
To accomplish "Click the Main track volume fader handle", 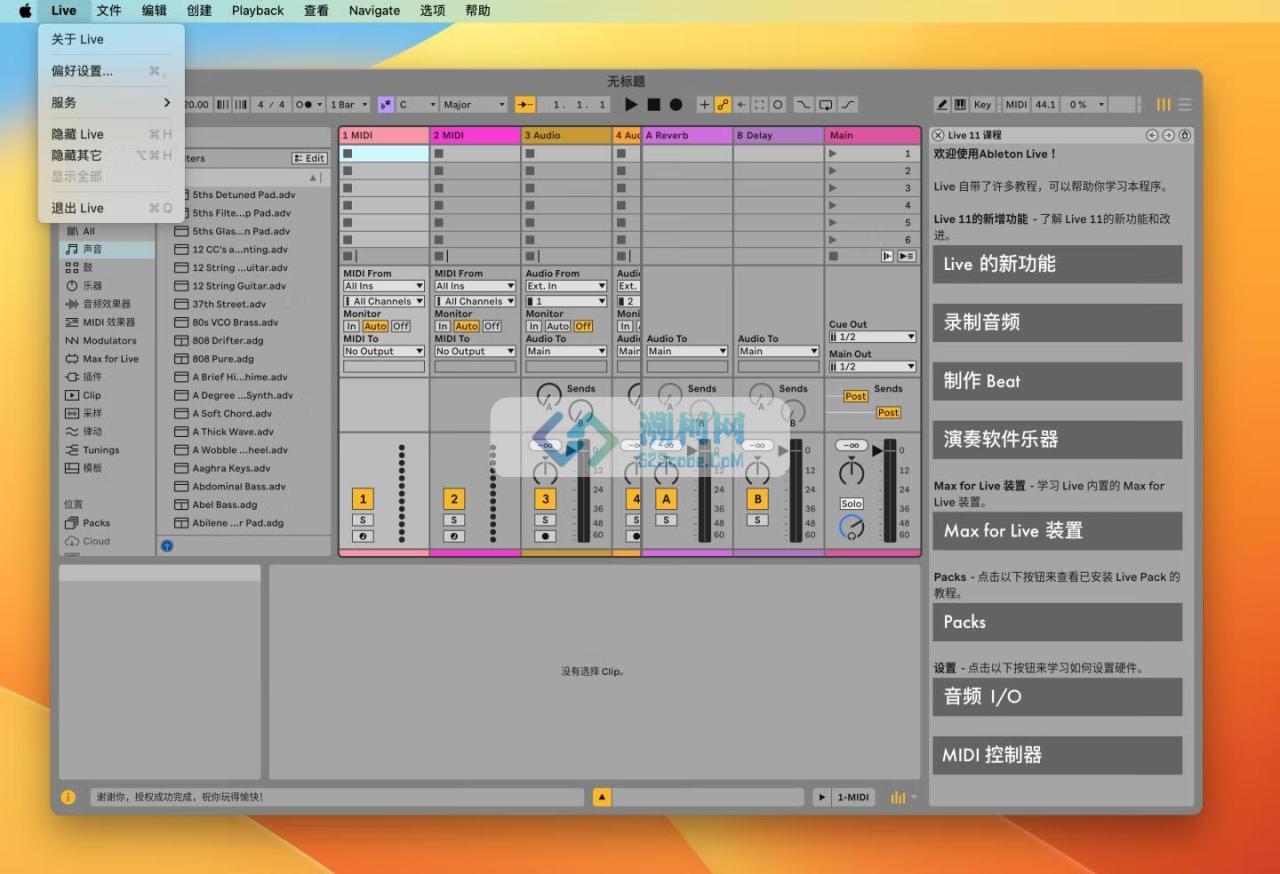I will click(x=878, y=451).
